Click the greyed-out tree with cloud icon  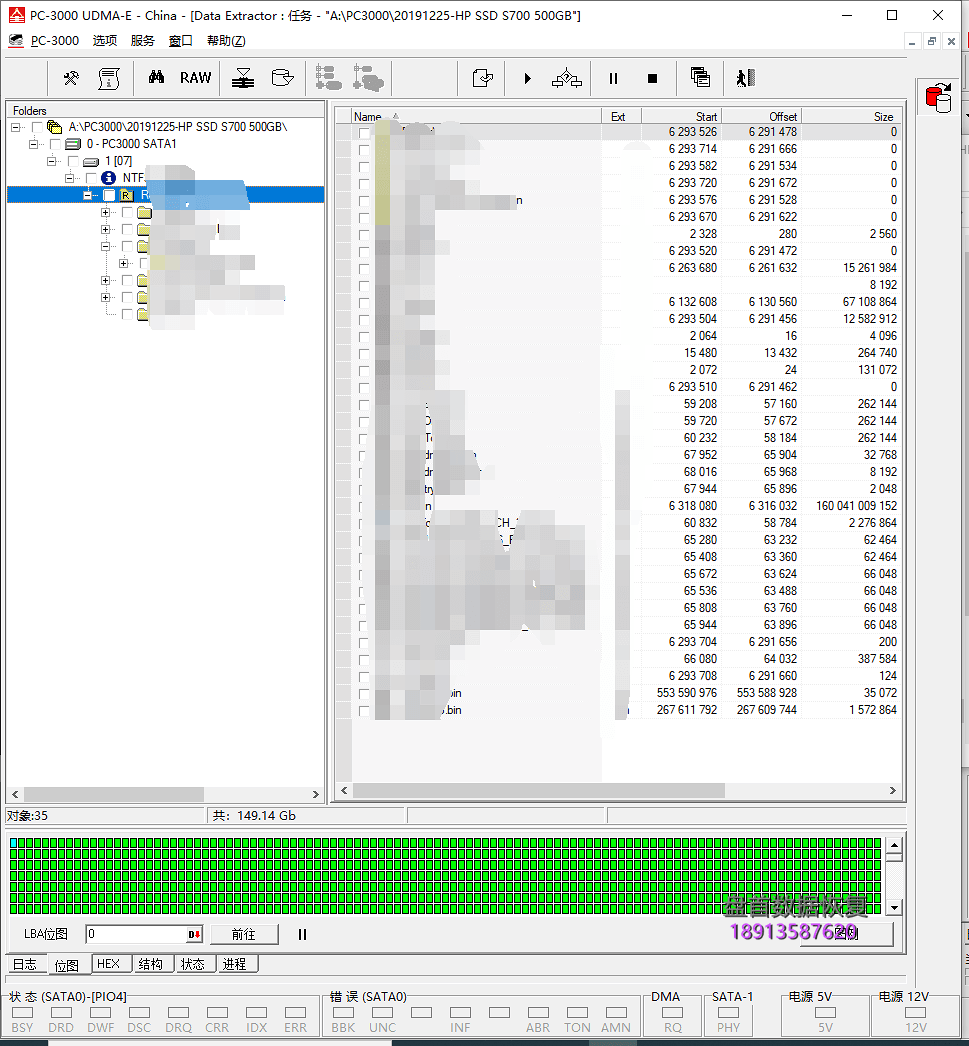click(368, 78)
